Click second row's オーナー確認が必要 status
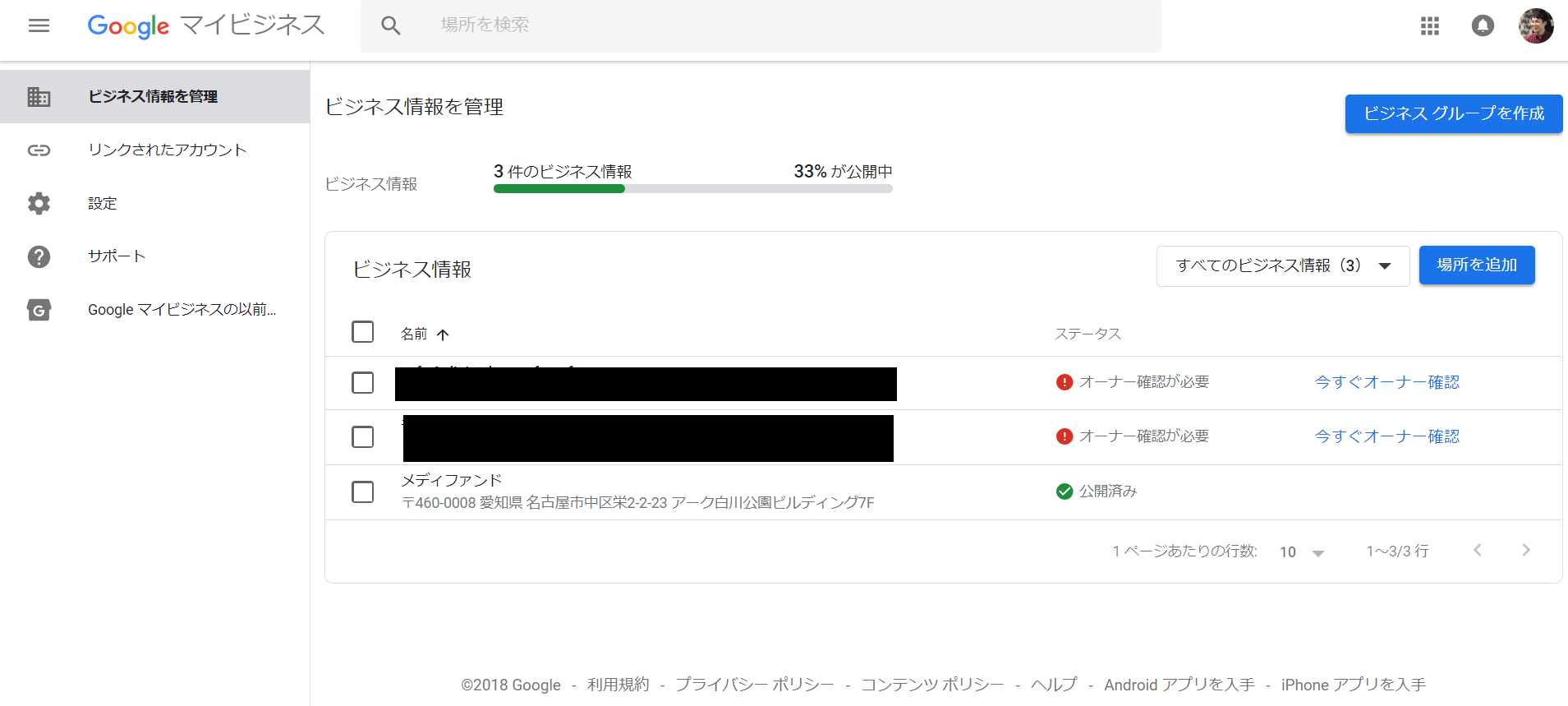The image size is (1568, 706). pos(1144,436)
